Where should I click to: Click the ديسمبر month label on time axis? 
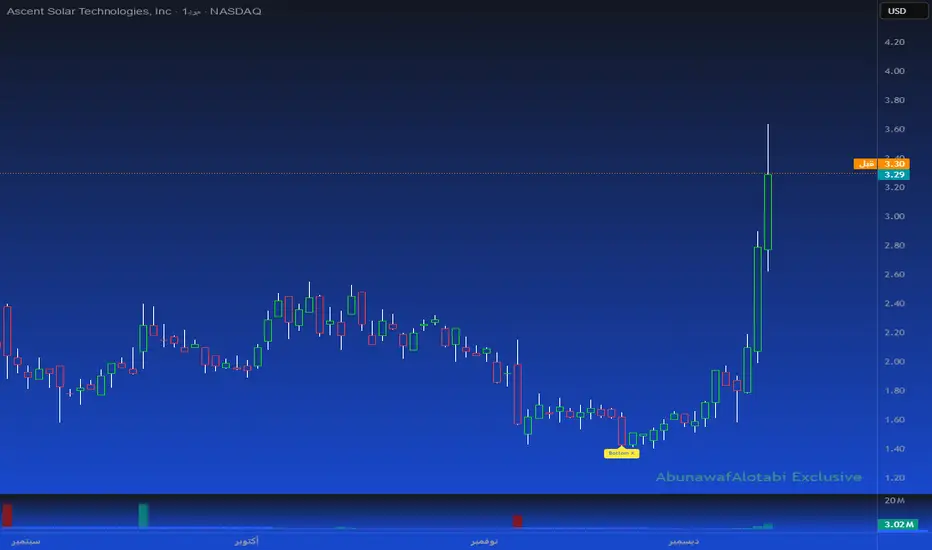(684, 541)
